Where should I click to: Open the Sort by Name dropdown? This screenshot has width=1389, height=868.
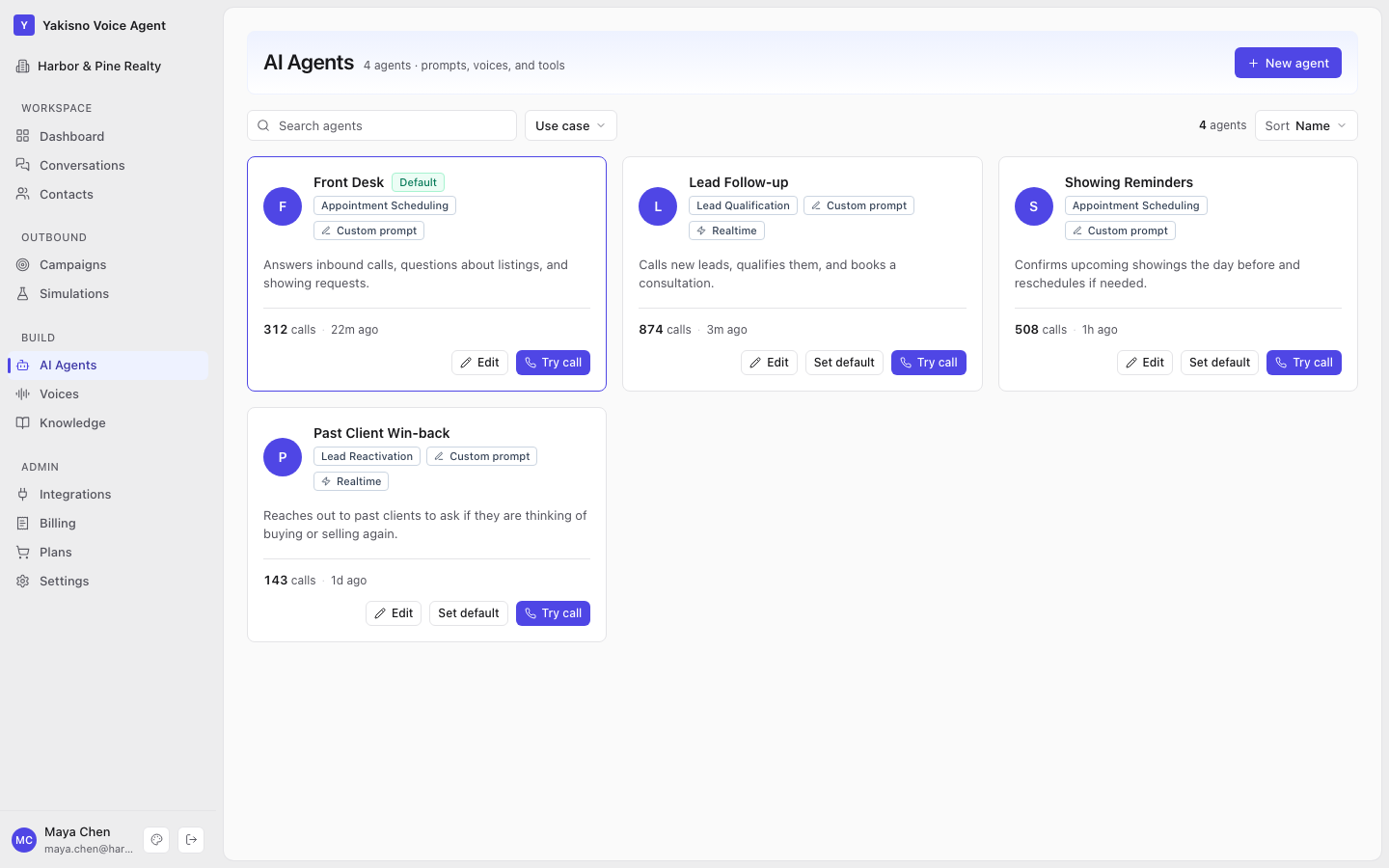(1306, 125)
